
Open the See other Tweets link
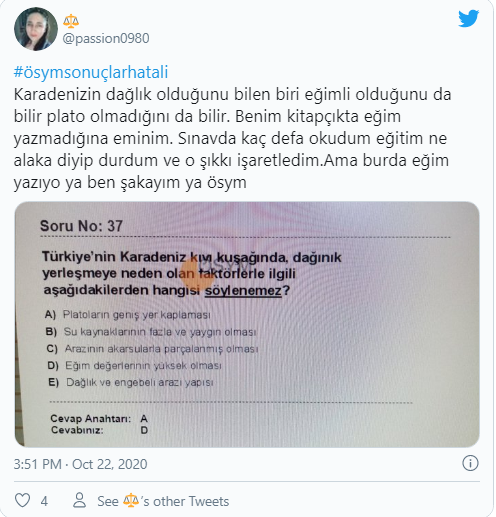(x=163, y=501)
